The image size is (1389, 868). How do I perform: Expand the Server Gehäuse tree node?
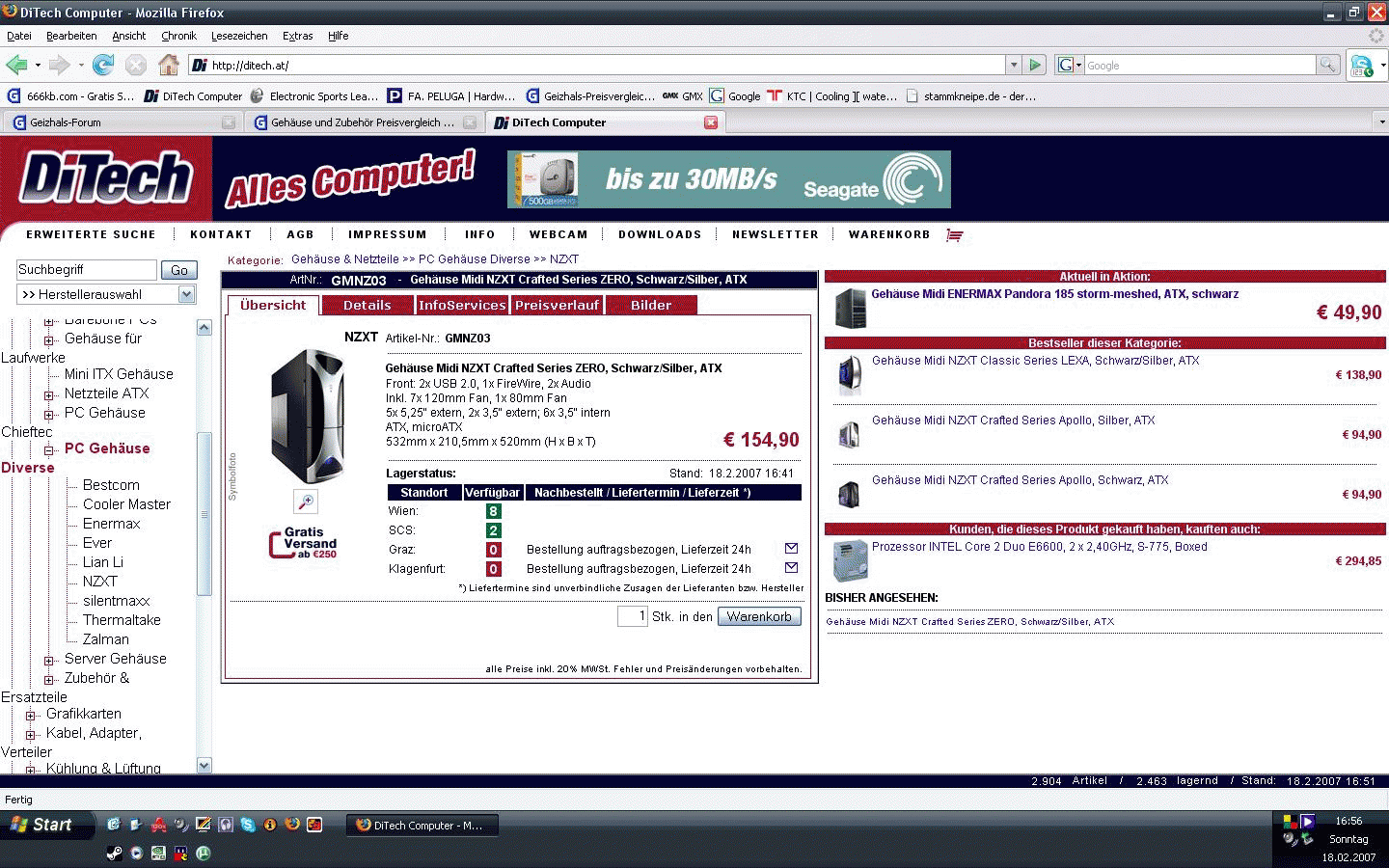tap(48, 660)
